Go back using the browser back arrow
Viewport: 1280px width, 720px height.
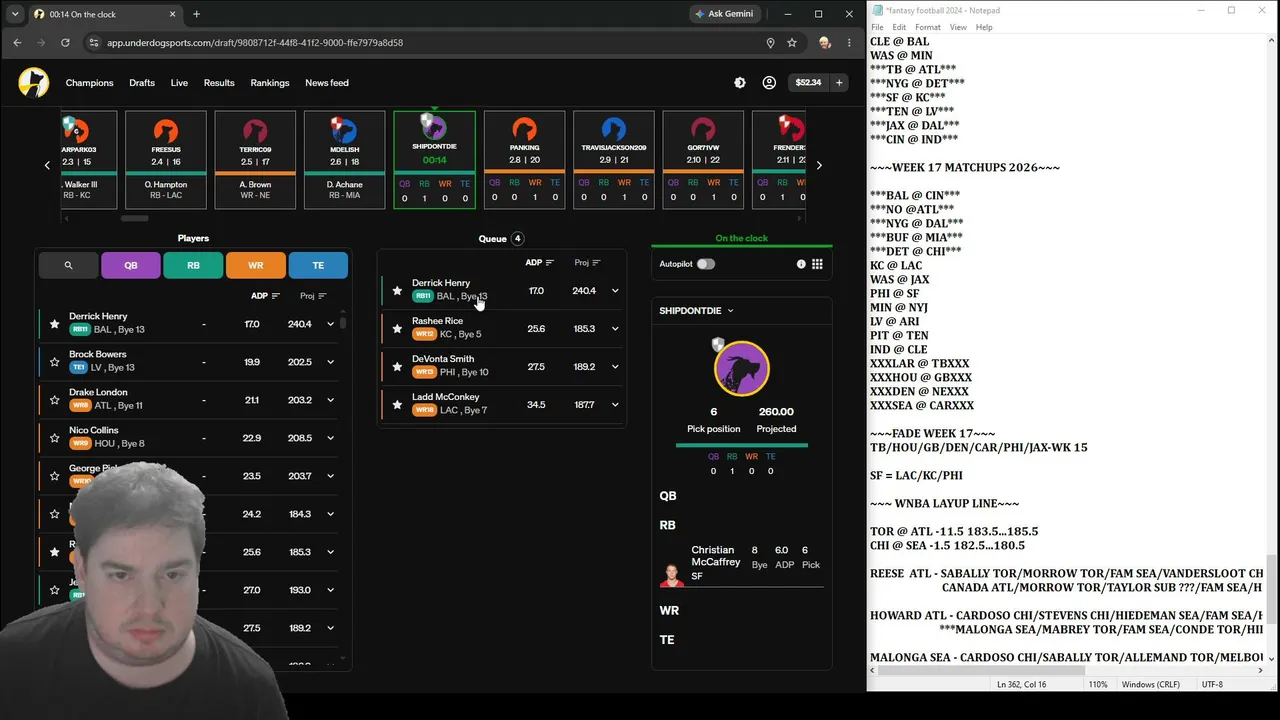(17, 43)
